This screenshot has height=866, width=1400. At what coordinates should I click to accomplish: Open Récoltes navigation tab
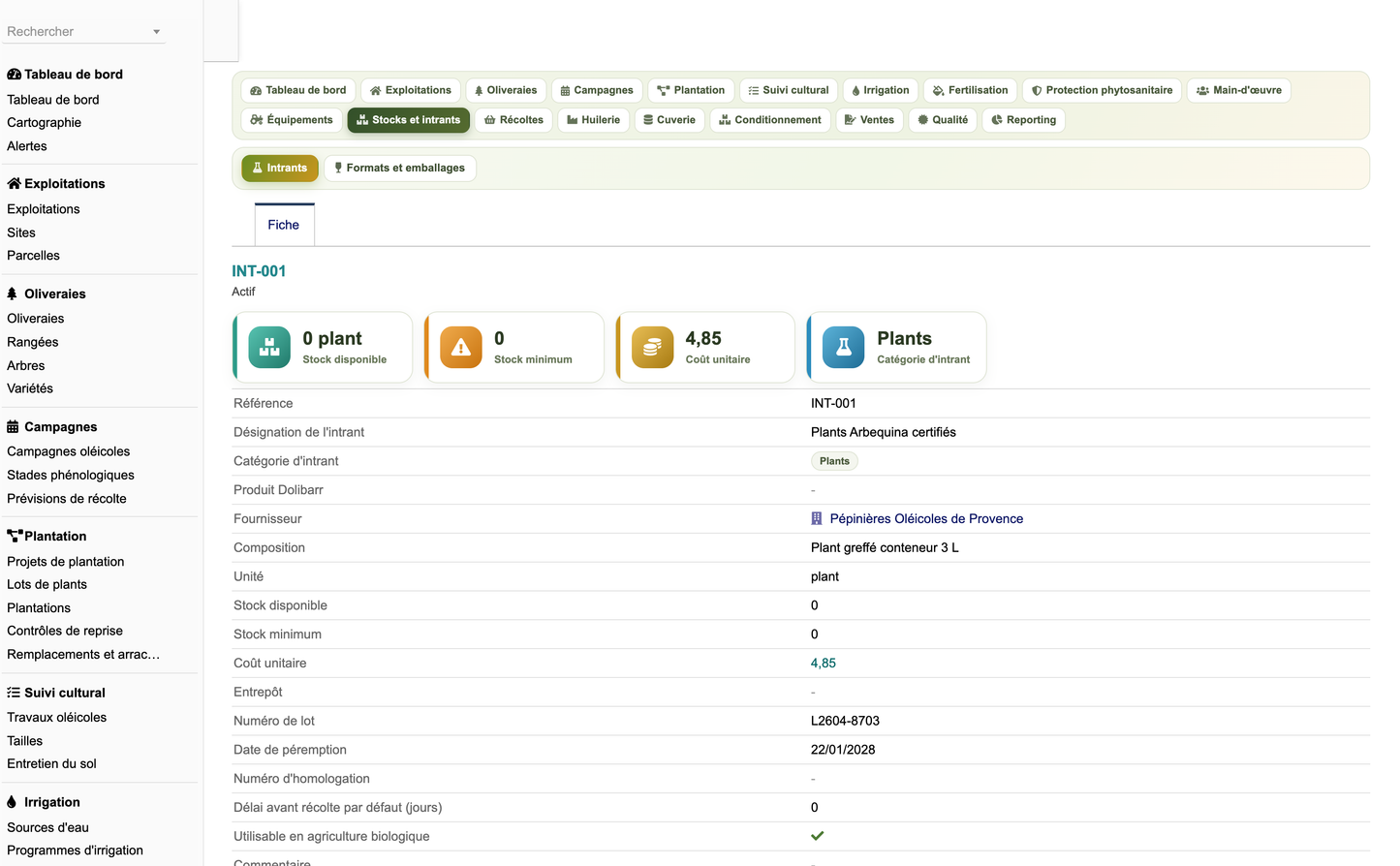pyautogui.click(x=514, y=120)
